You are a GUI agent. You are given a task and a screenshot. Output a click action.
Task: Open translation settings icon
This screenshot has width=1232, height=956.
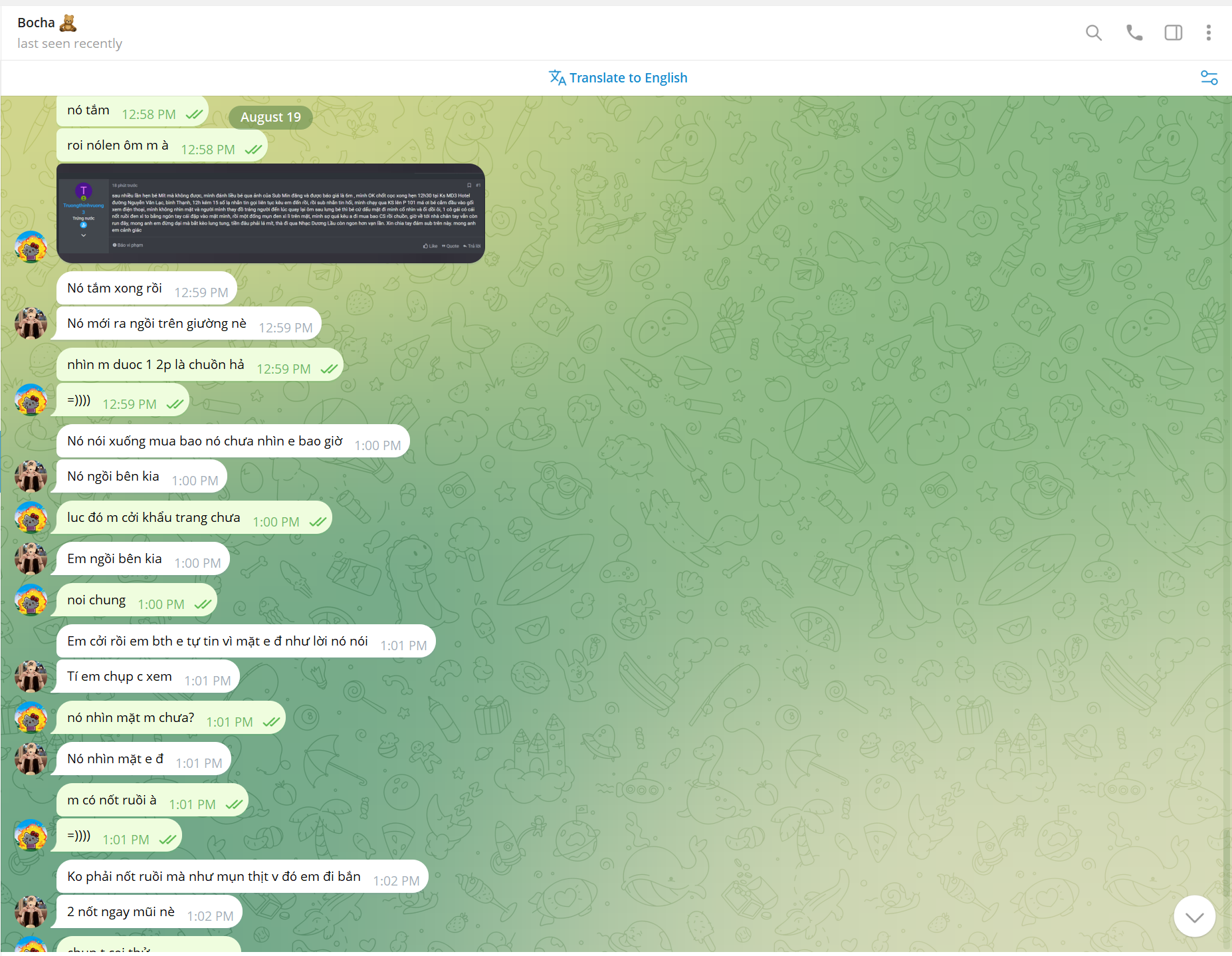1209,78
